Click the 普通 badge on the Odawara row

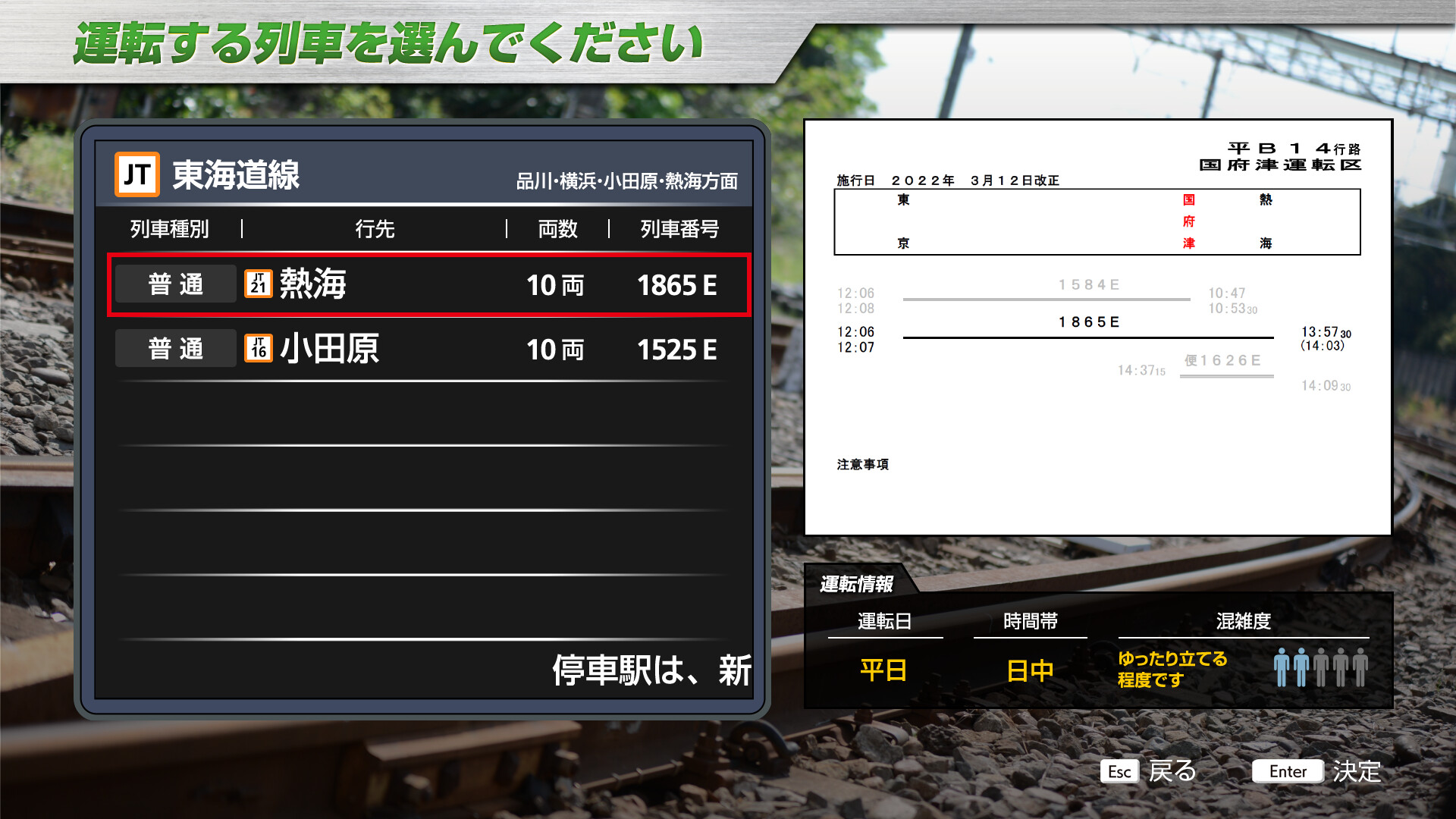[x=175, y=349]
